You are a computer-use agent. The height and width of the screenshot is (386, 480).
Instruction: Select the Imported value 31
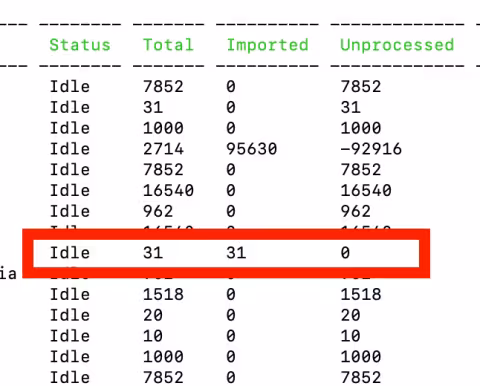tap(236, 253)
